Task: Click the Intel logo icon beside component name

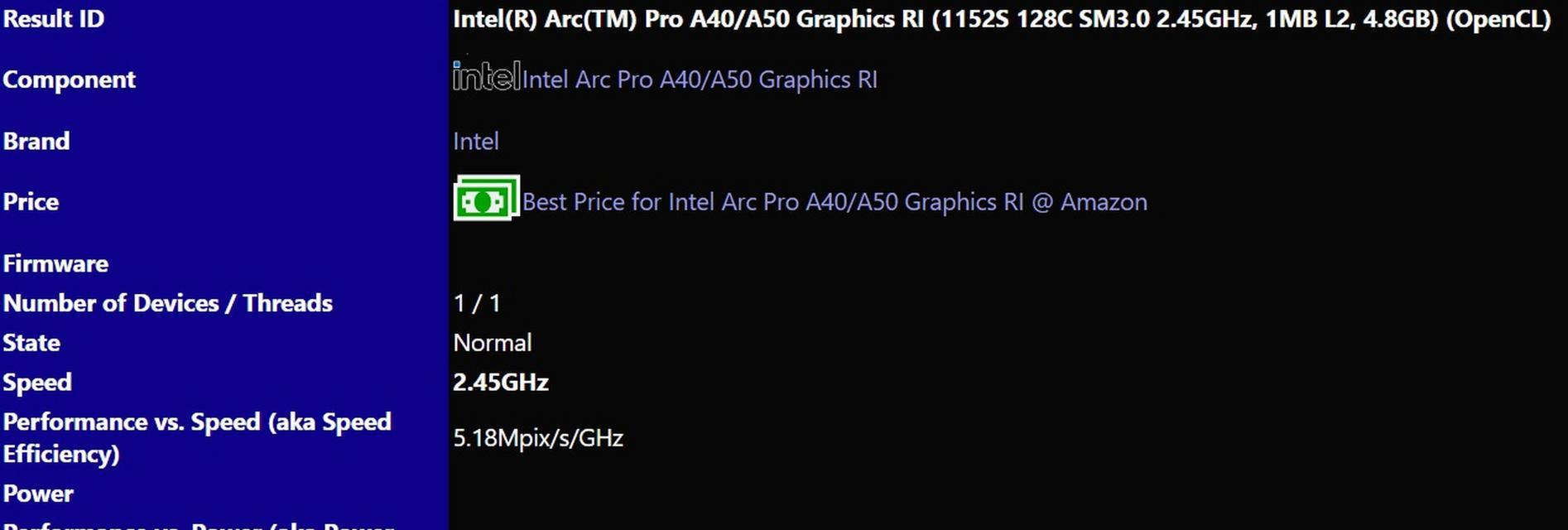Action: coord(487,76)
